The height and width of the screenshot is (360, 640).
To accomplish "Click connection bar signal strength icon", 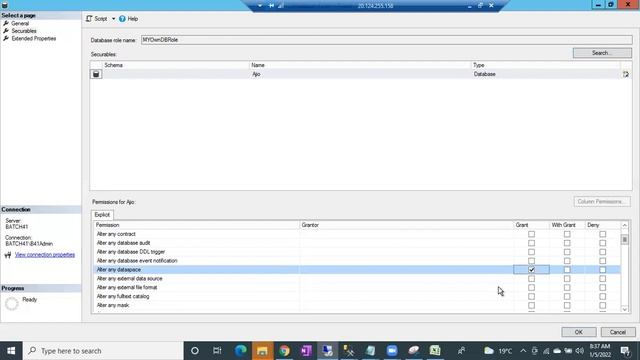I will click(x=281, y=6).
